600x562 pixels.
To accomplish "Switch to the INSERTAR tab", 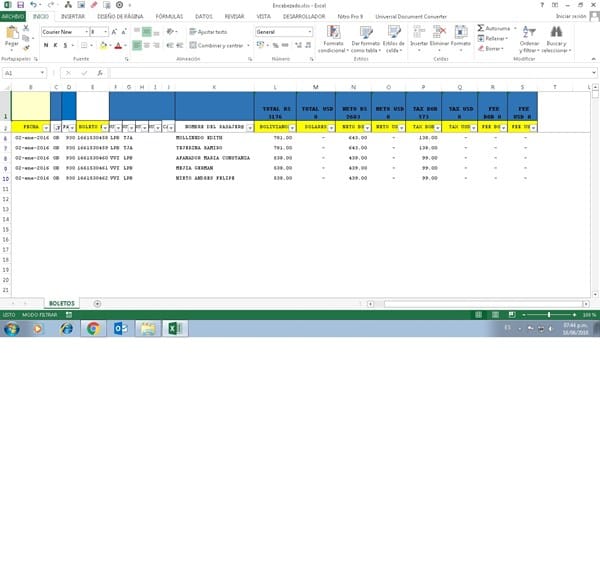I will 73,16.
